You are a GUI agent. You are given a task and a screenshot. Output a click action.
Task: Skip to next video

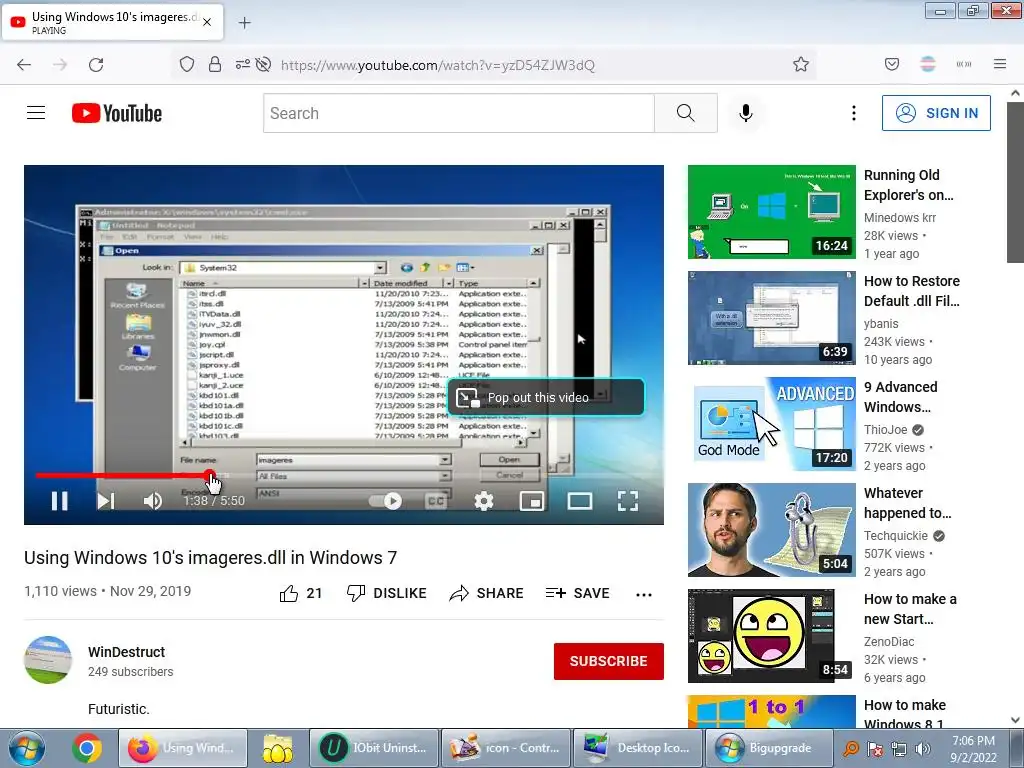[x=106, y=501]
